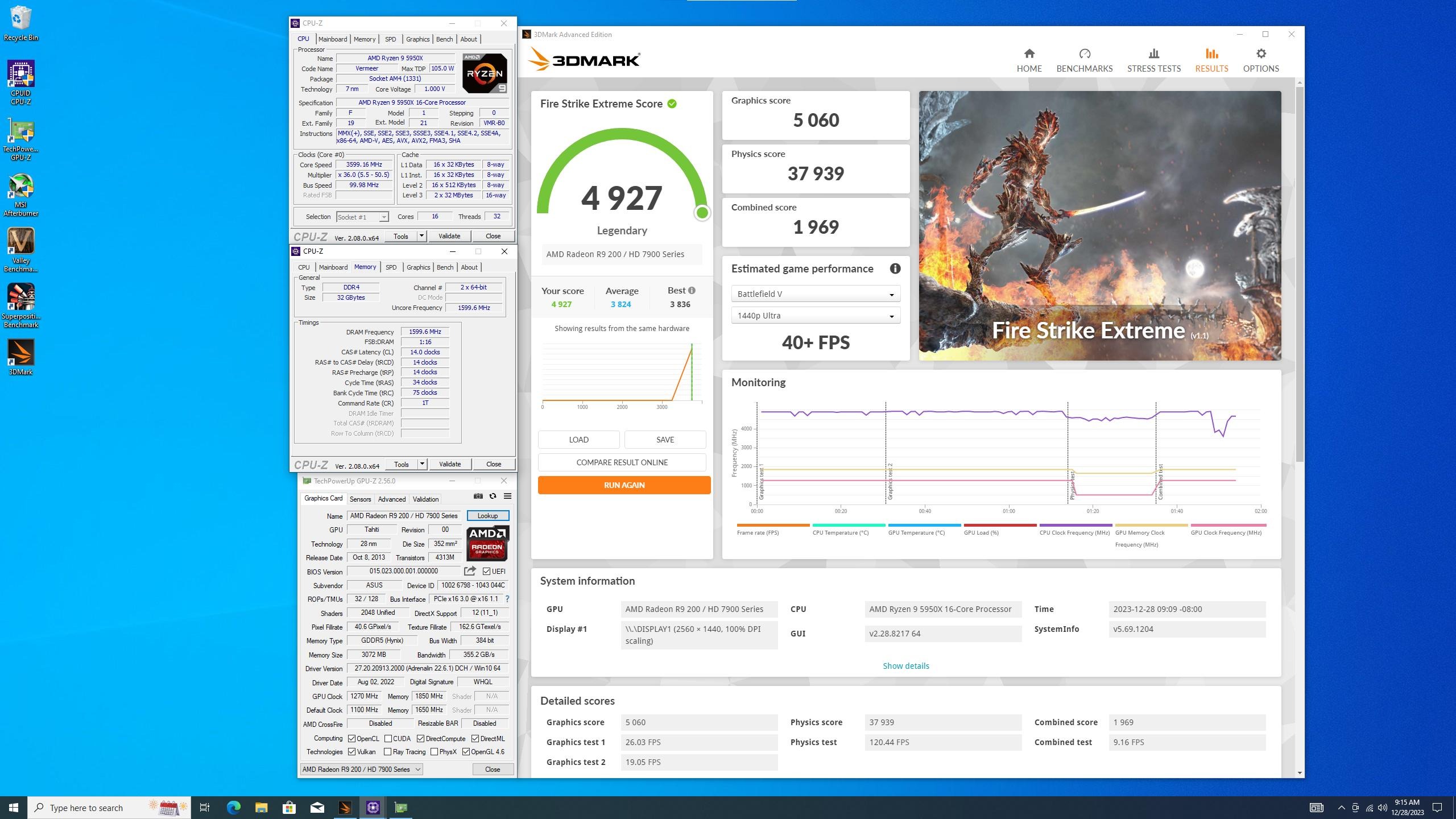Open Bench tab in upper CPU-Z window
Viewport: 1456px width, 819px height.
coord(444,39)
